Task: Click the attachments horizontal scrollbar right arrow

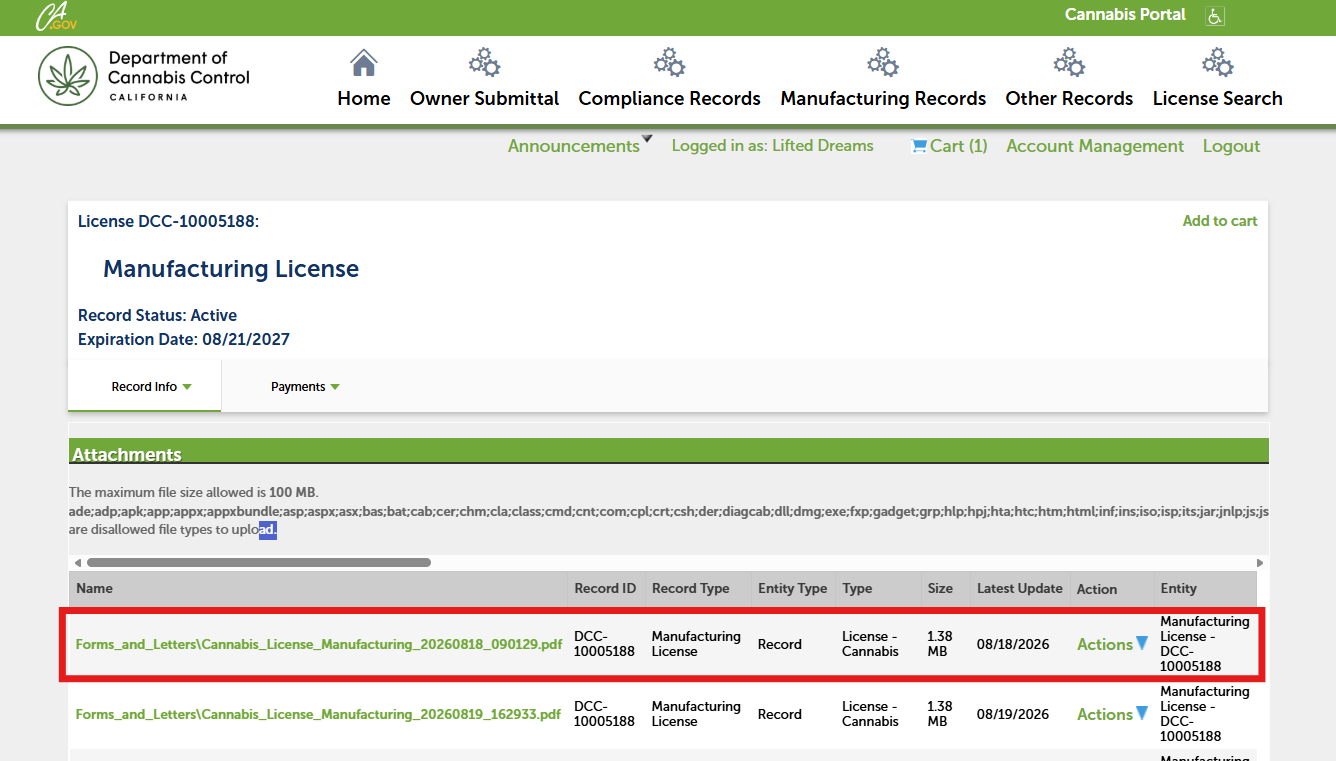Action: coord(1260,563)
